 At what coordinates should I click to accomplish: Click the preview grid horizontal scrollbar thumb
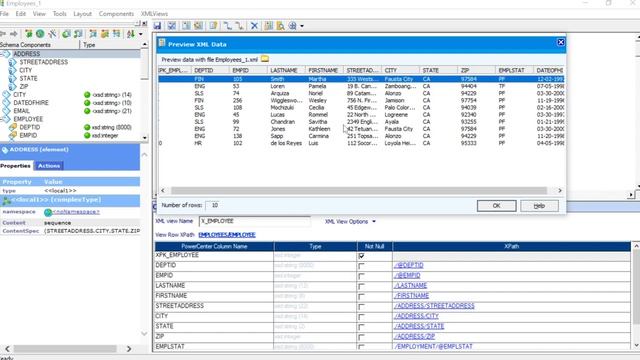359,191
